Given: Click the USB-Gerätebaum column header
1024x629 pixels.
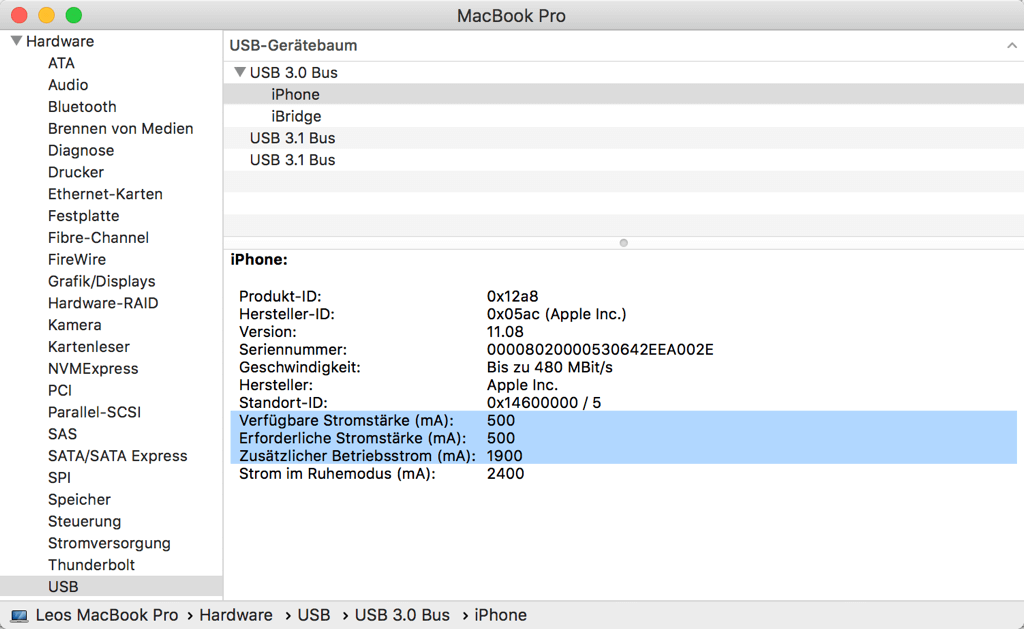Looking at the screenshot, I should point(624,45).
